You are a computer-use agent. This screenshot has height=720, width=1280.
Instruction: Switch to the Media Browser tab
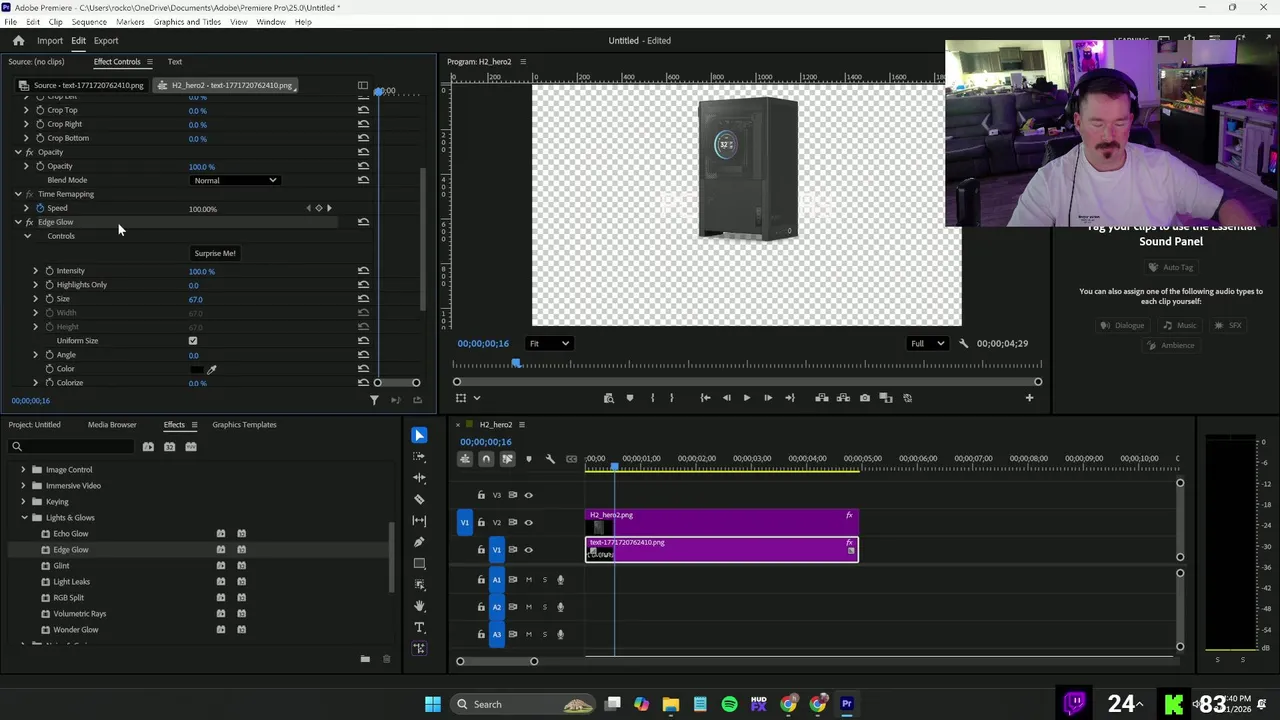coord(112,425)
